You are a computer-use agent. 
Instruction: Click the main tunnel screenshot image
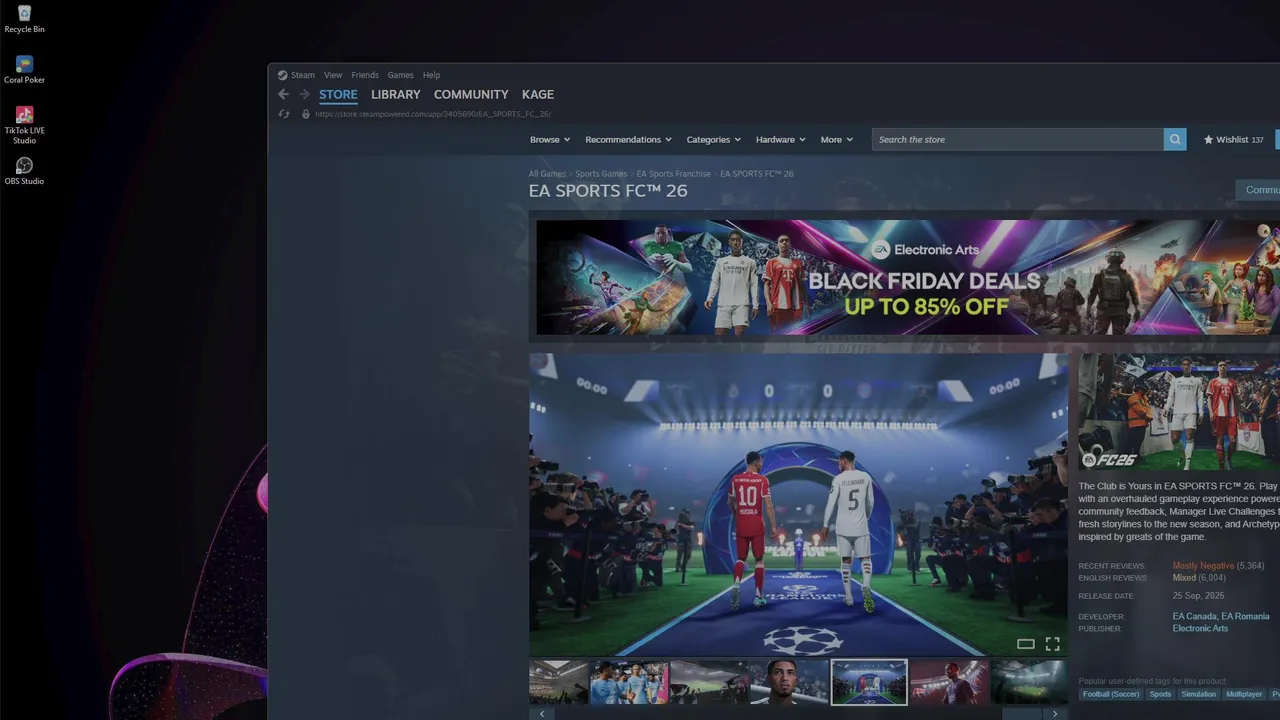click(x=798, y=504)
